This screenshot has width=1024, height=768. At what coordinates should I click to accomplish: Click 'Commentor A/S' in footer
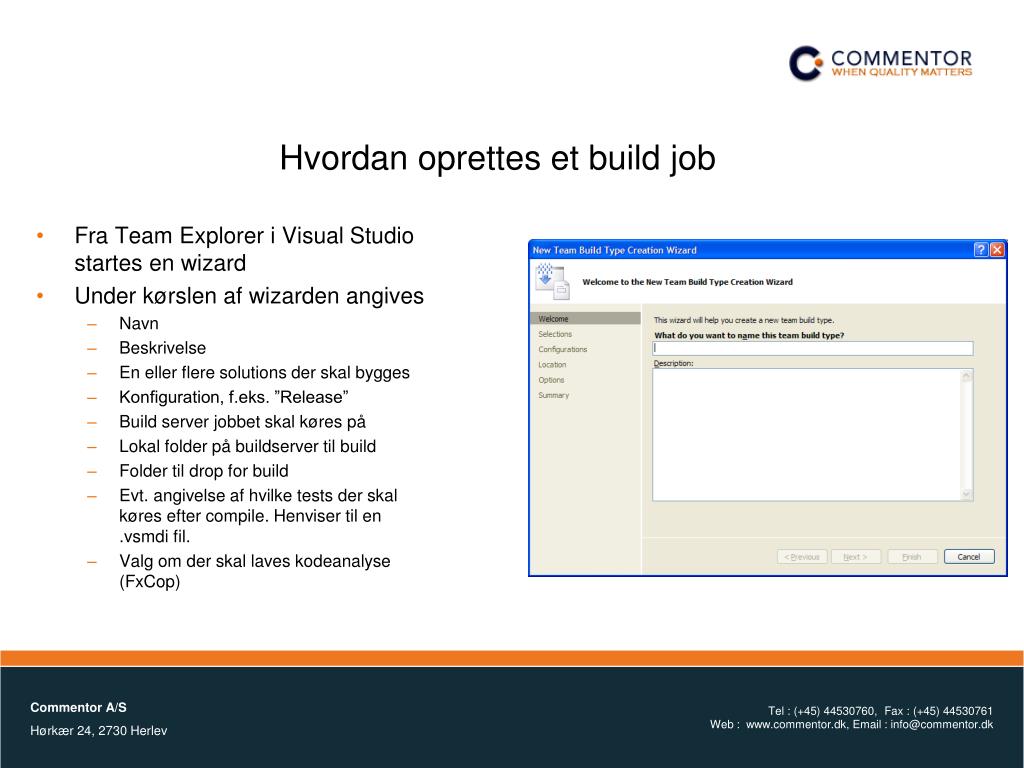(78, 707)
